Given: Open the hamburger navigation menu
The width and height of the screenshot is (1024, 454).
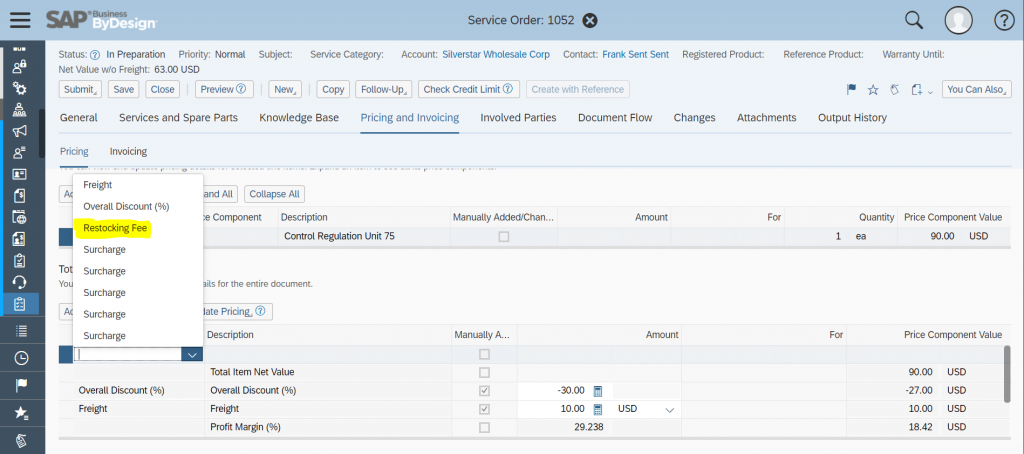Looking at the screenshot, I should (21, 20).
